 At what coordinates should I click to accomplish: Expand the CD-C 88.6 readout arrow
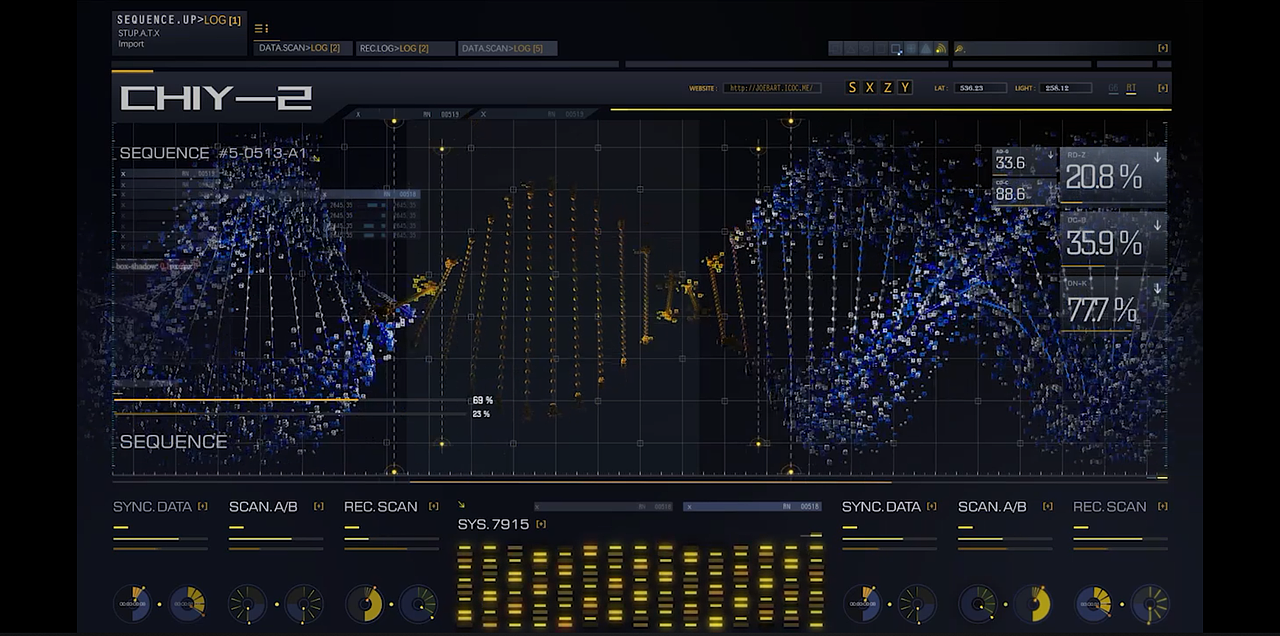(1050, 188)
